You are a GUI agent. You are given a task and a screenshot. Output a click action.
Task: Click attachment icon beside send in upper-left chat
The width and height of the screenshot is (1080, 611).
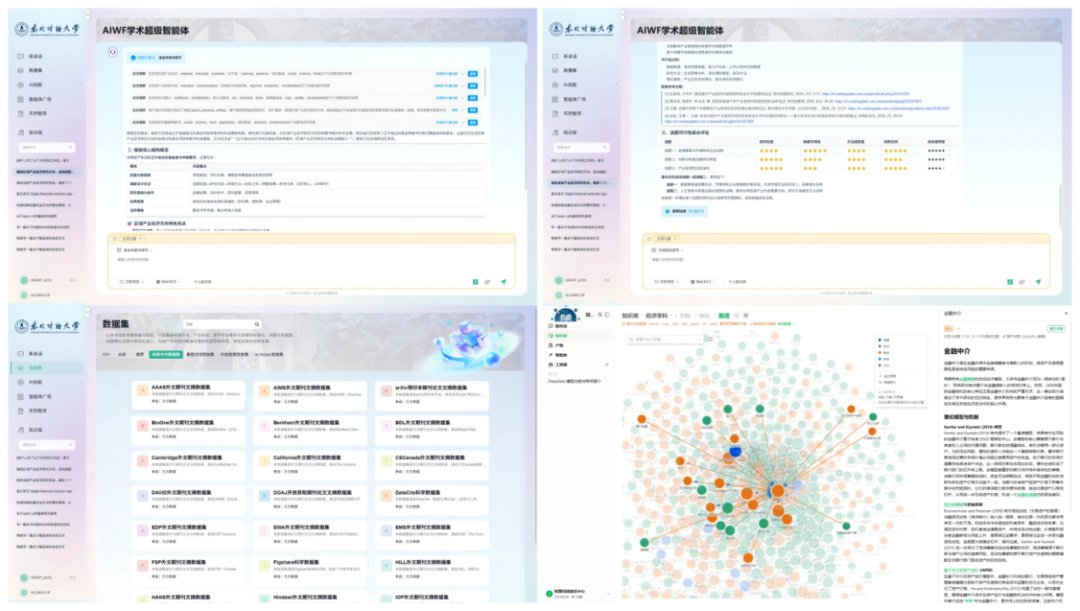488,282
